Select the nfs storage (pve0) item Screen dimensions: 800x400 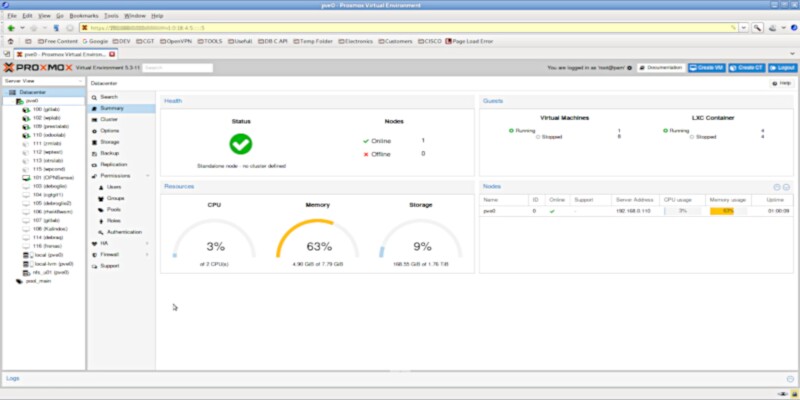51,272
